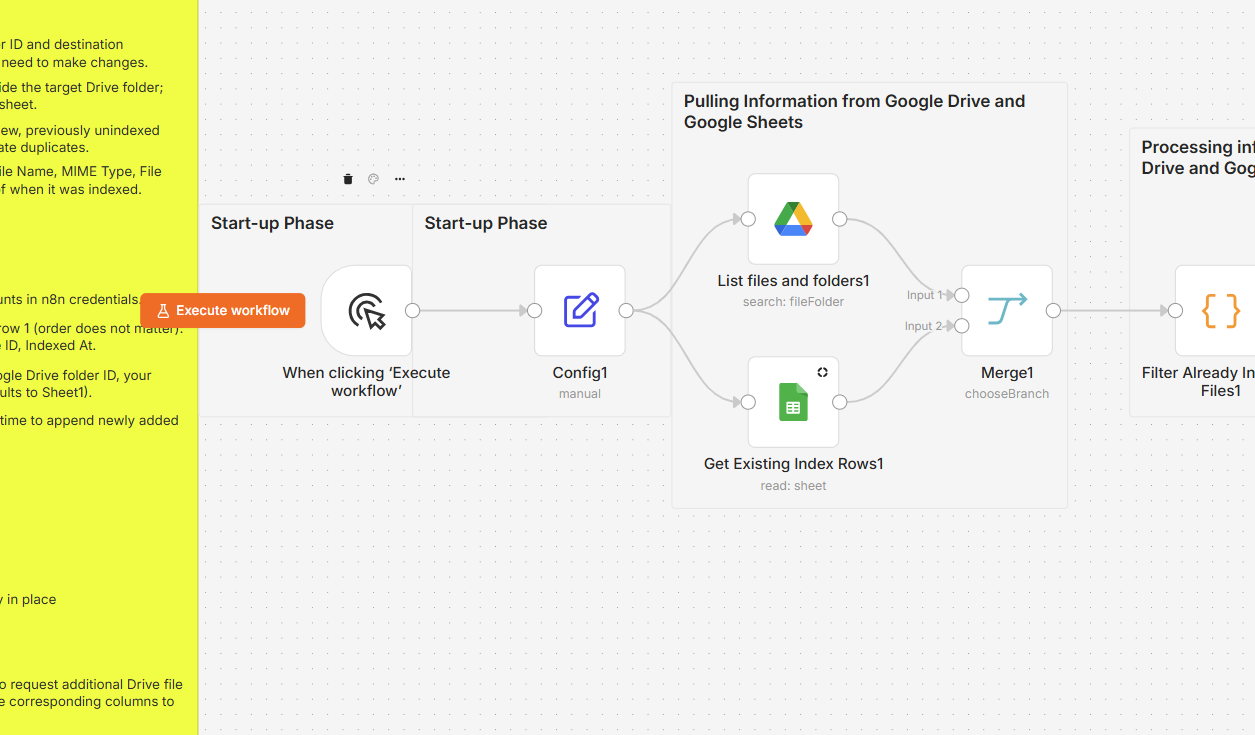Click output connector of the trigger node
Image resolution: width=1255 pixels, height=735 pixels.
pos(412,311)
